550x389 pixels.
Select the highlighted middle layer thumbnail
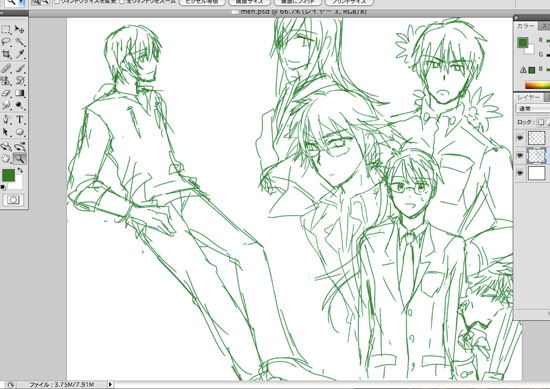tap(537, 155)
